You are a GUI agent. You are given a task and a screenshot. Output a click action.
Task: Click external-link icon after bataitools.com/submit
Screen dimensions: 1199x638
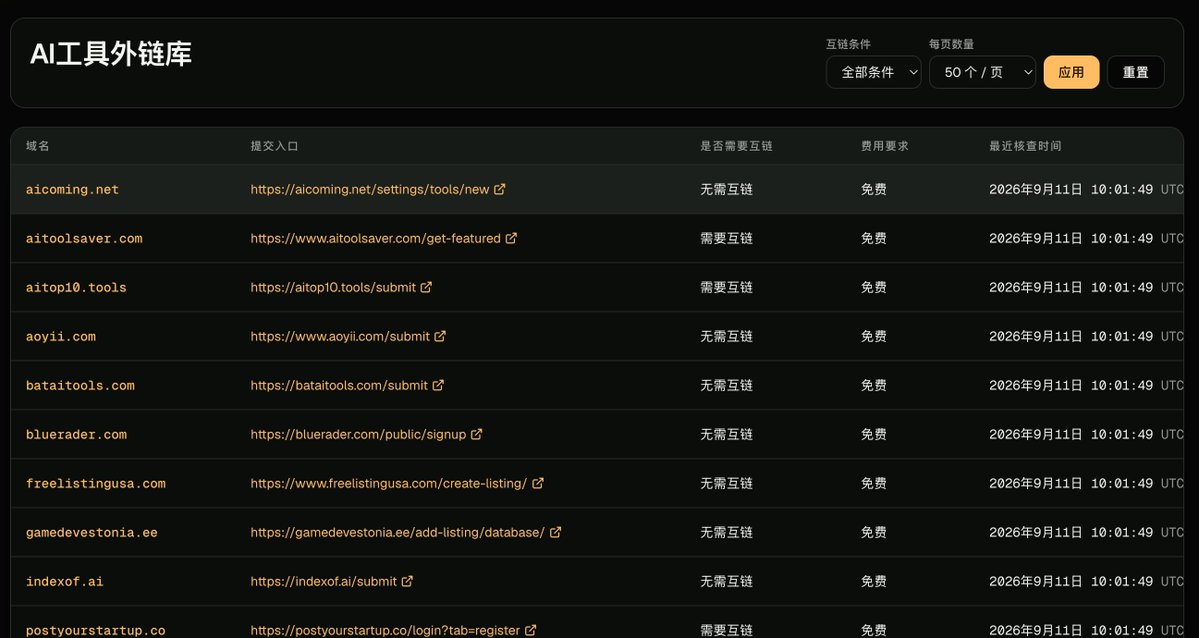click(438, 385)
